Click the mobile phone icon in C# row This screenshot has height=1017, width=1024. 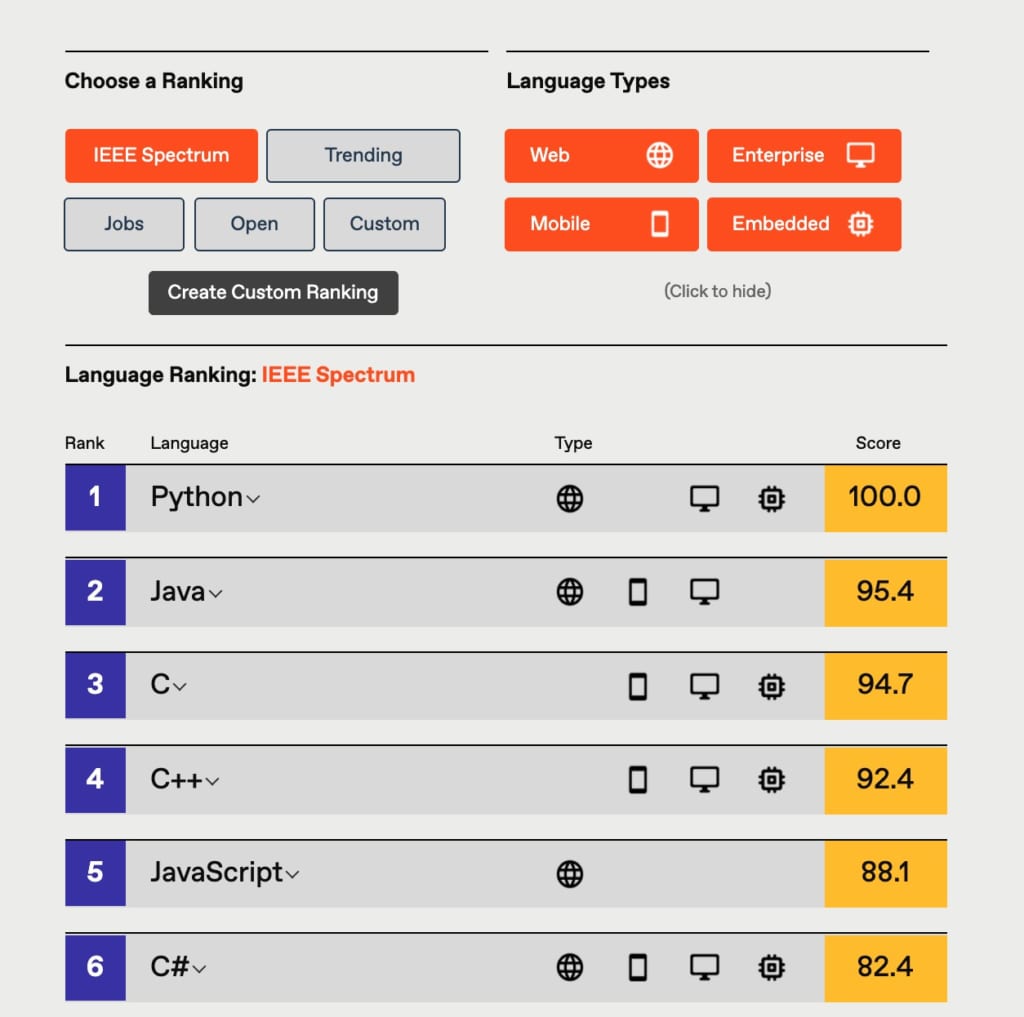pyautogui.click(x=638, y=967)
